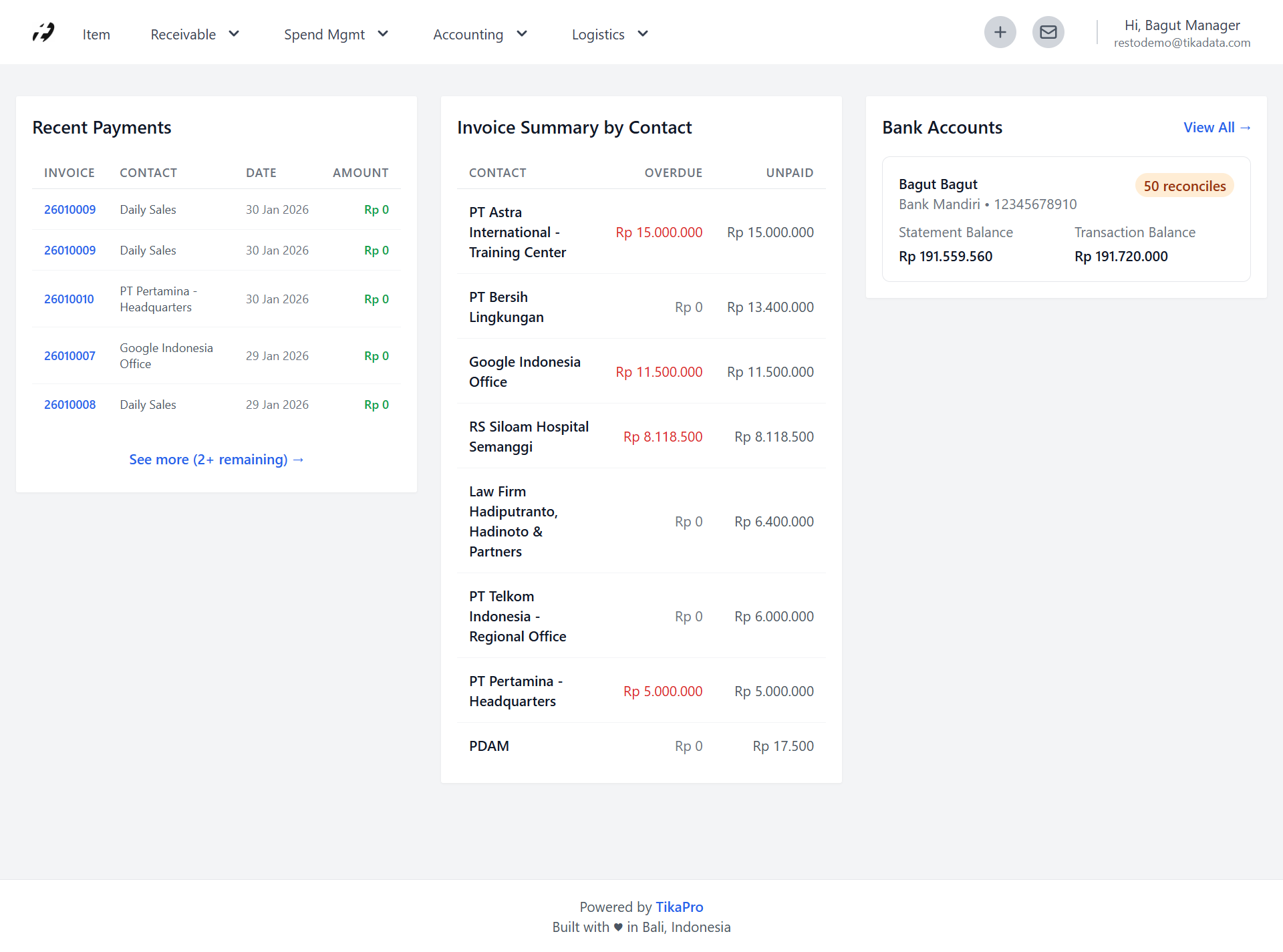Viewport: 1283px width, 952px height.
Task: Open the messages envelope icon
Action: (x=1048, y=31)
